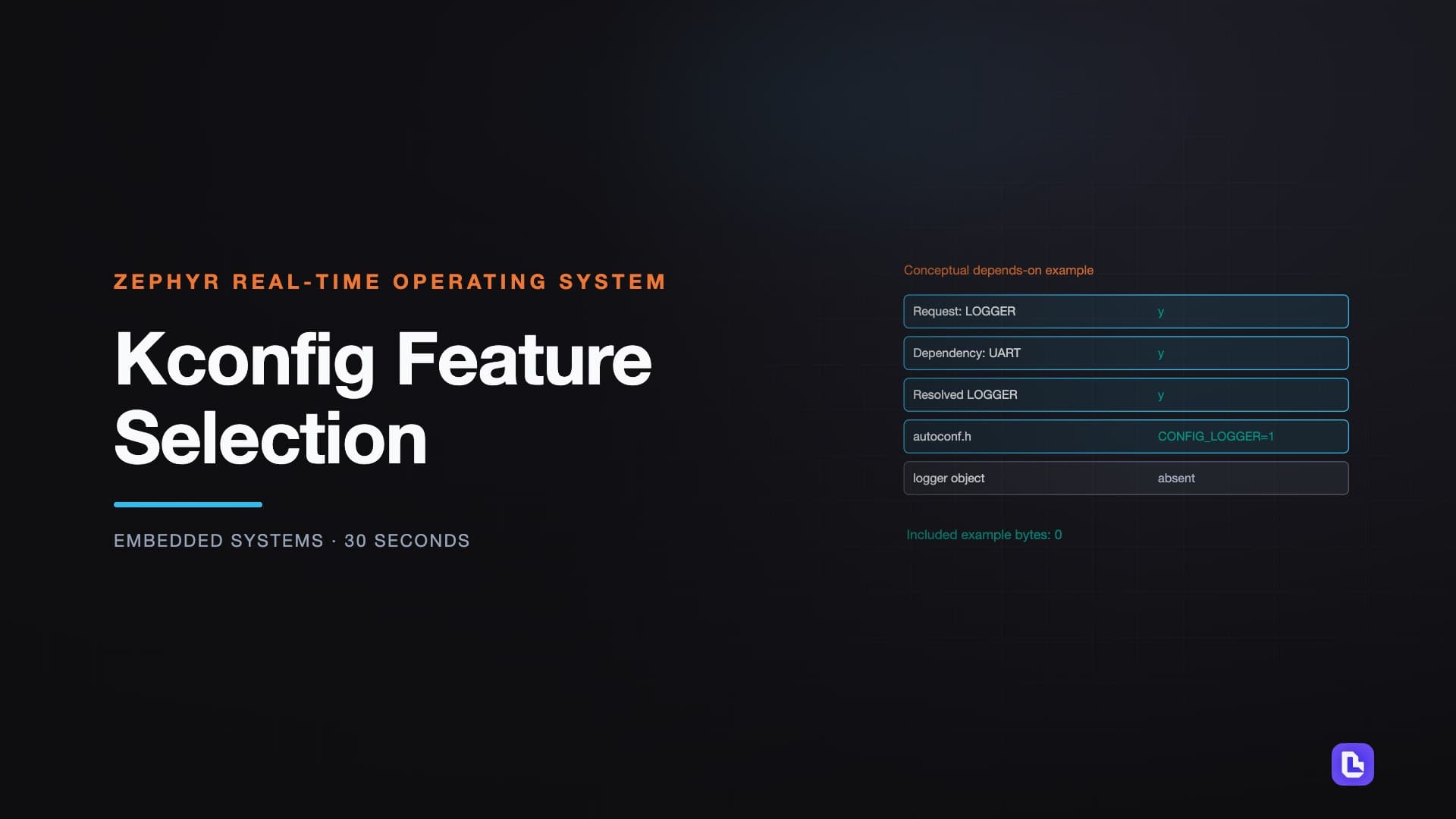Select the autoconf.h row
The width and height of the screenshot is (1456, 819).
point(1126,437)
